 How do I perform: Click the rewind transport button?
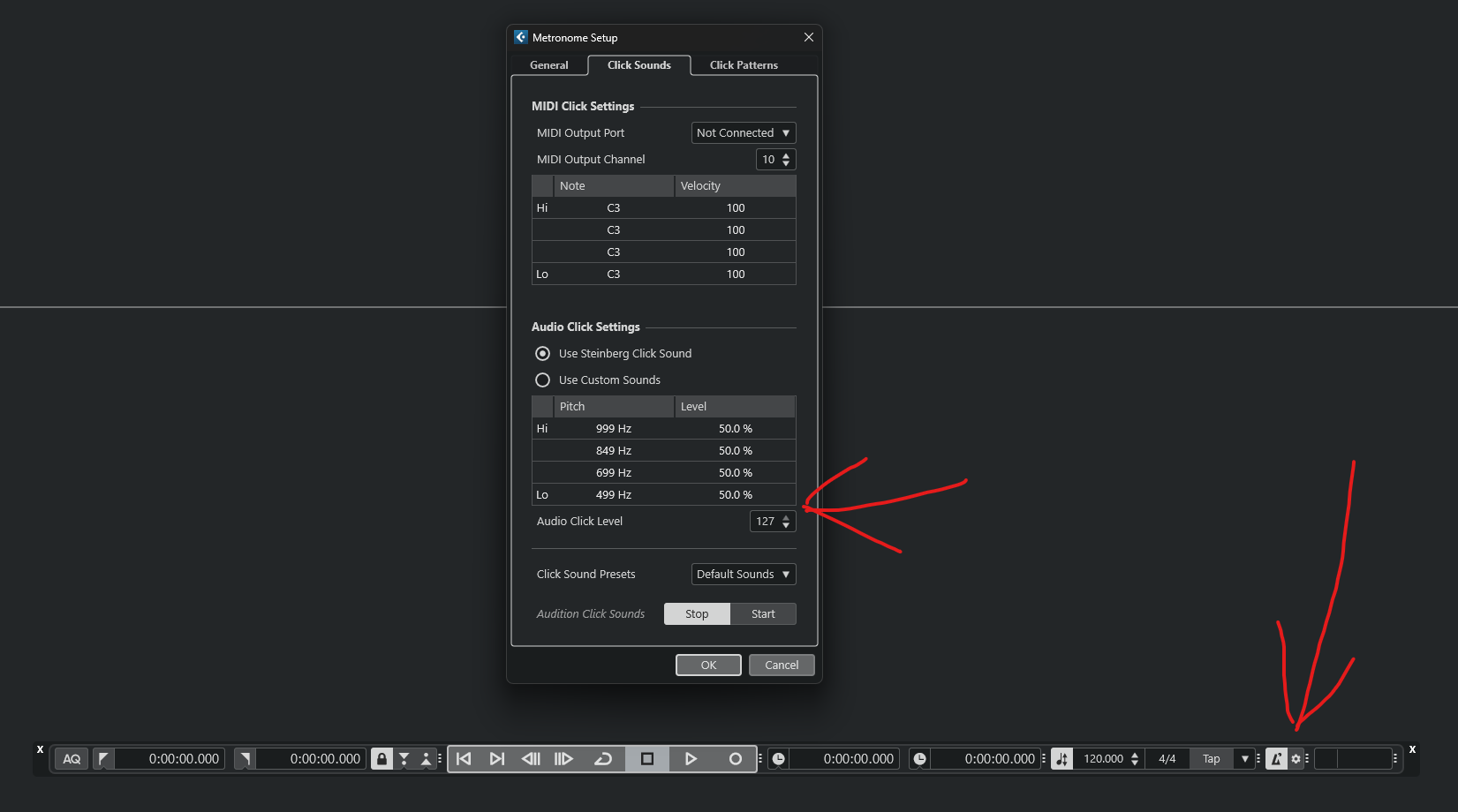click(531, 759)
